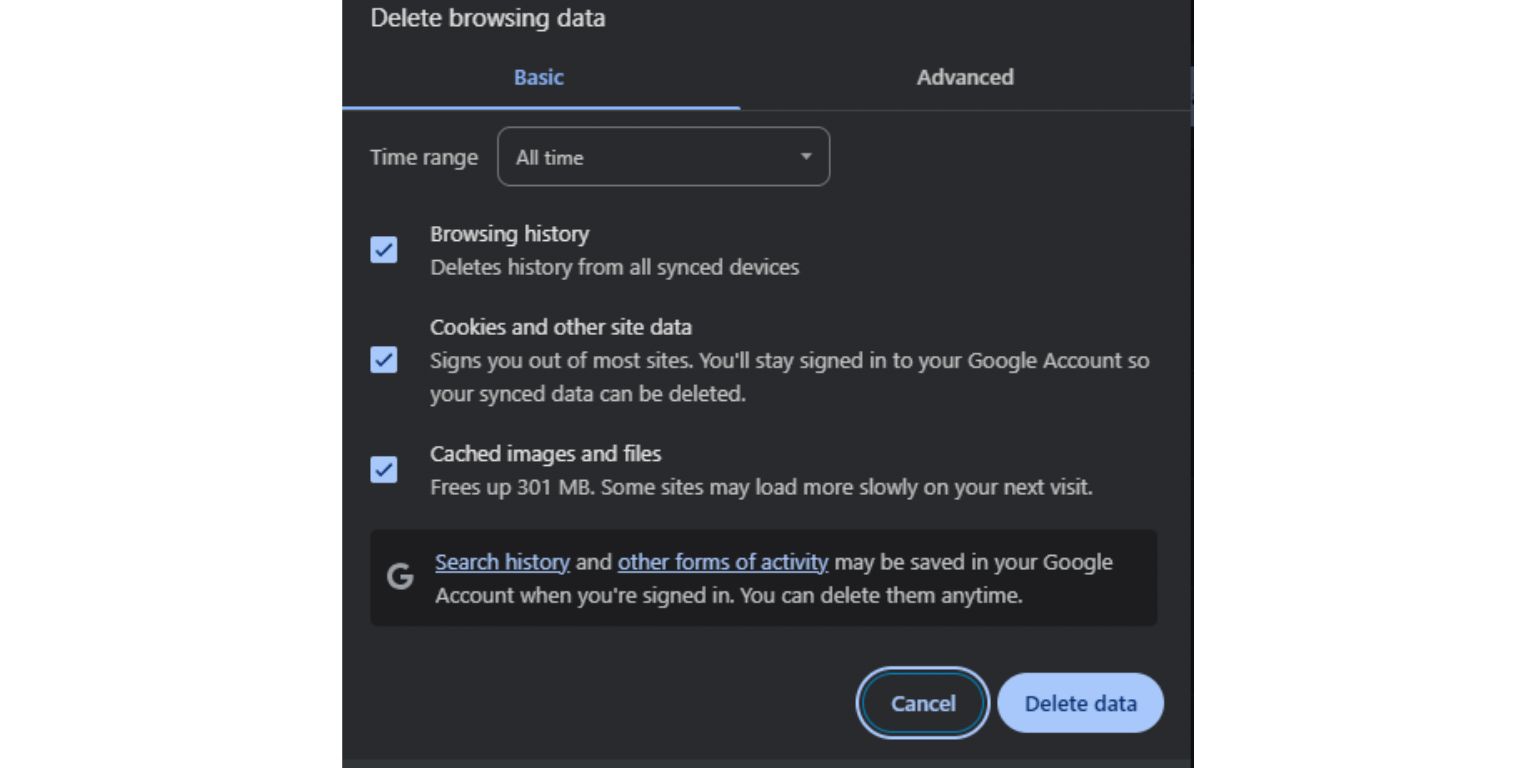This screenshot has width=1536, height=768.
Task: Click the scrollbar on the dialog's right edge
Action: tap(1190, 97)
